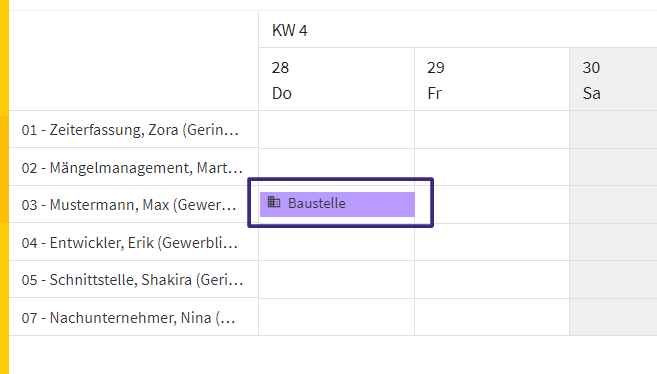Image resolution: width=657 pixels, height=374 pixels.
Task: Click the KW 4 week header
Action: tap(290, 30)
